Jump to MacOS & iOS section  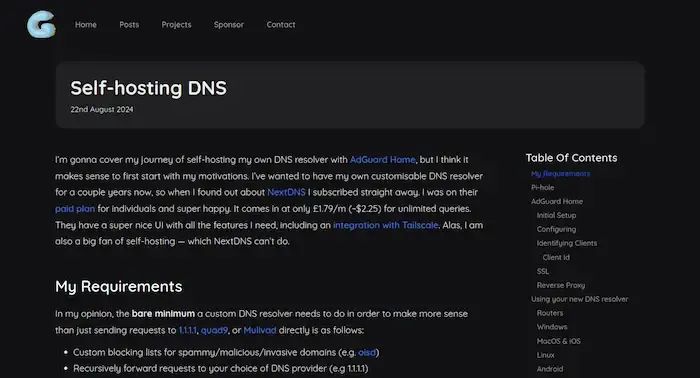[558, 341]
